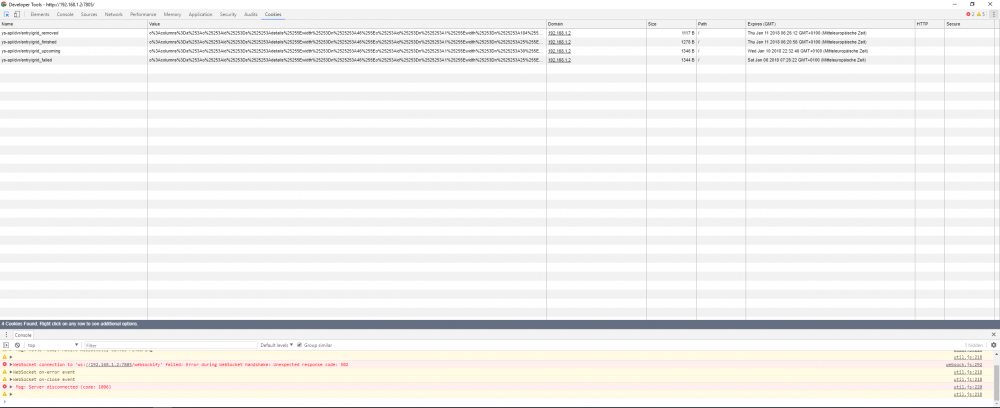
Task: Sort by the Path column header
Action: pos(721,24)
